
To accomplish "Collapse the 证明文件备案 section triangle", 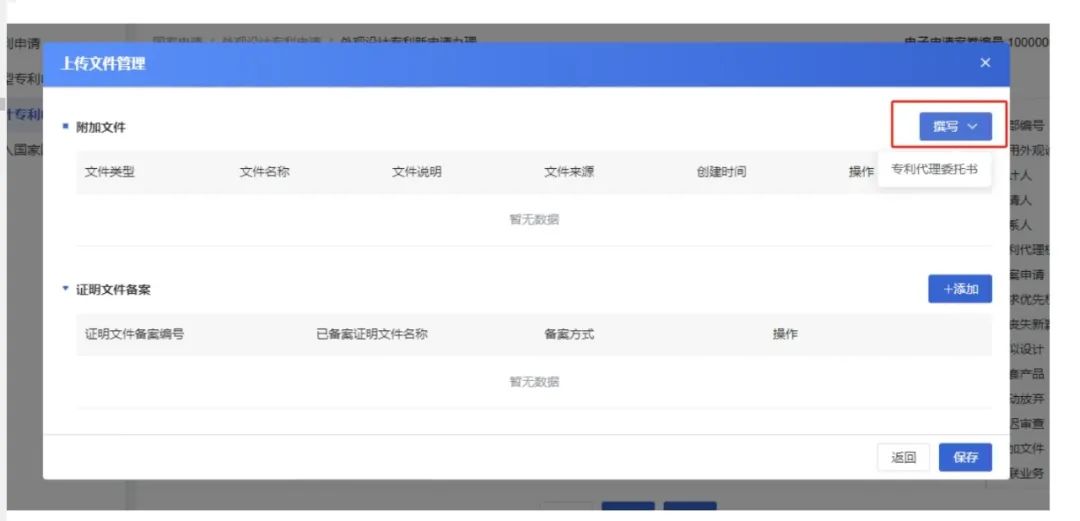I will pyautogui.click(x=66, y=289).
